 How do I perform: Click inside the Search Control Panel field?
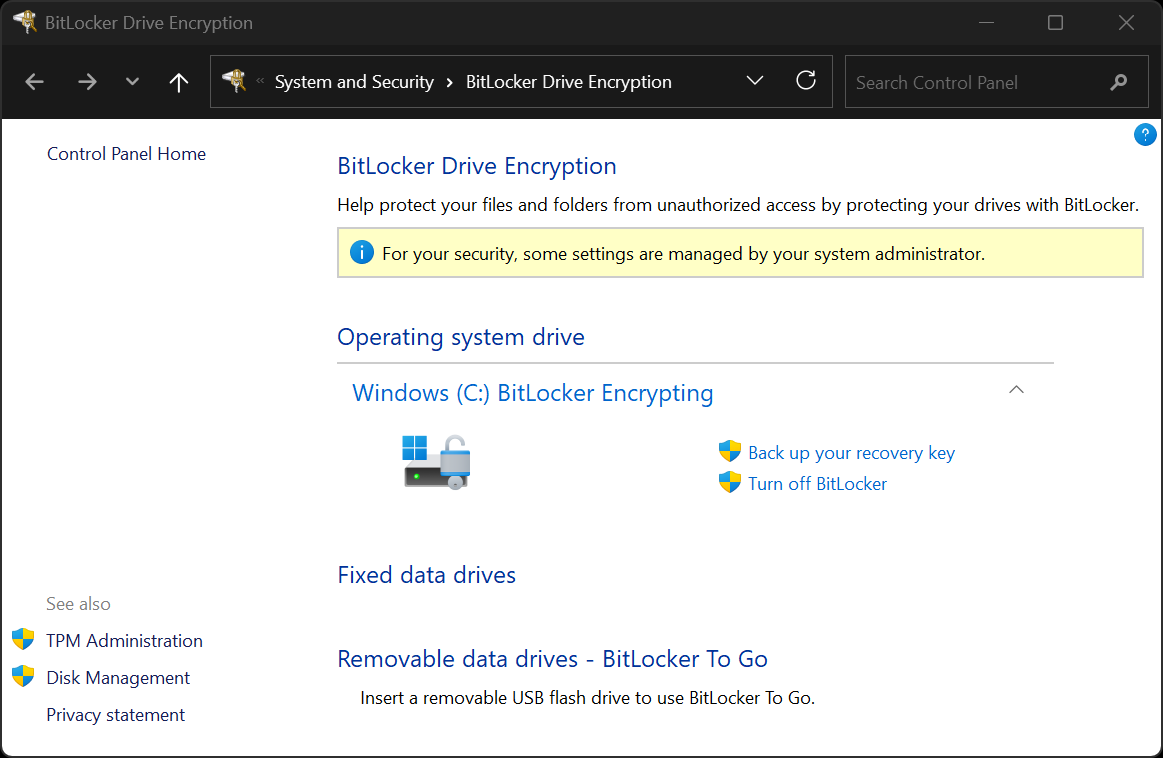(x=970, y=83)
